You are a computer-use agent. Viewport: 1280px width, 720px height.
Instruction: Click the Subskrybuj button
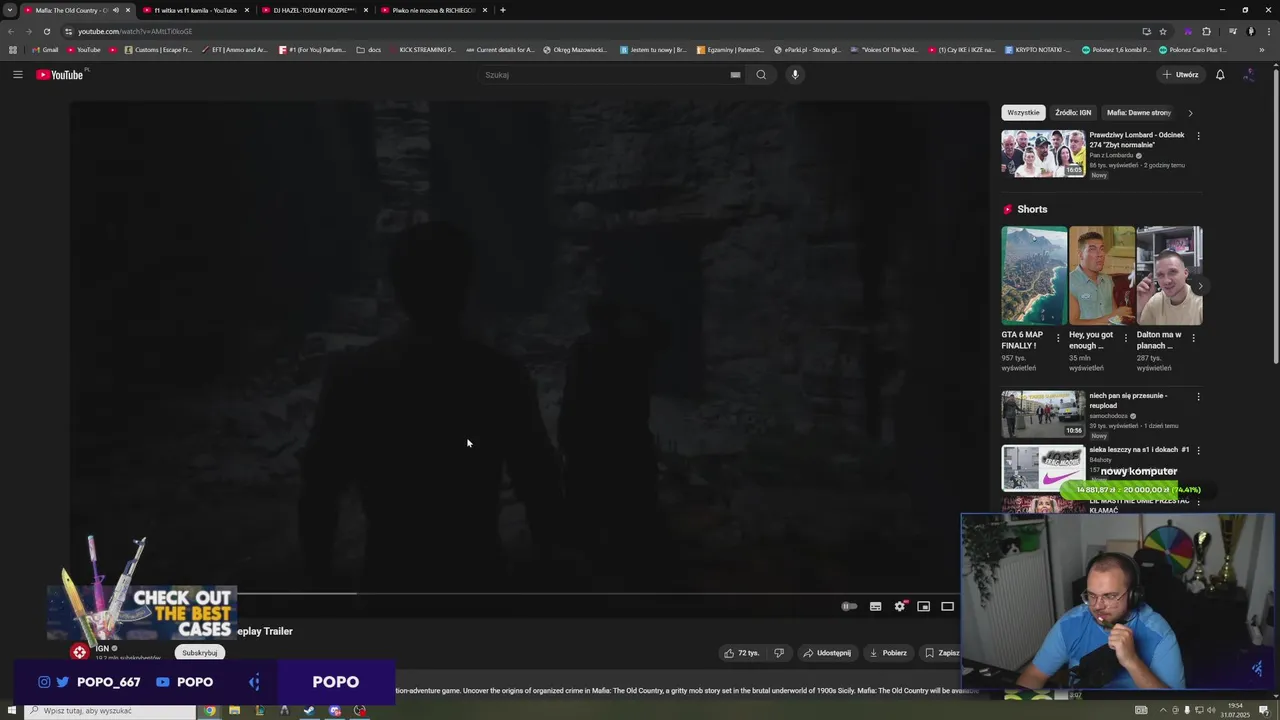click(x=200, y=653)
